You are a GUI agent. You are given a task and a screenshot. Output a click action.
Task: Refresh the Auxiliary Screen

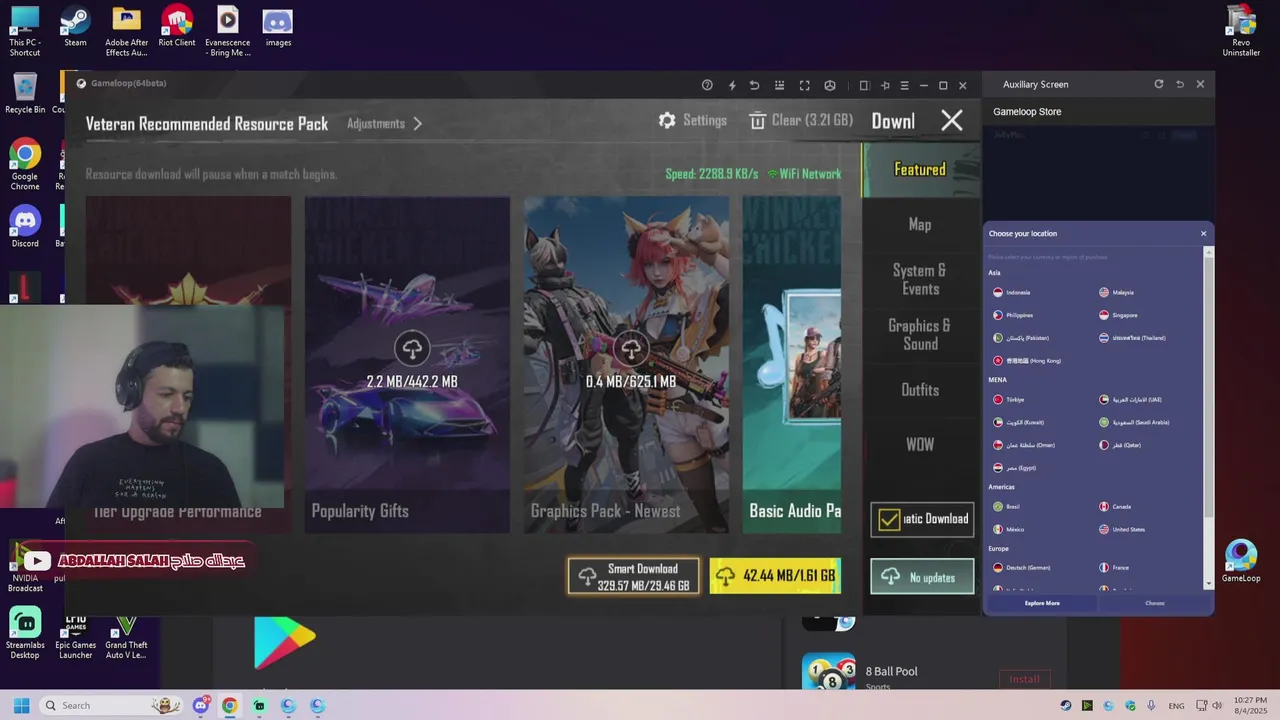(x=1159, y=84)
